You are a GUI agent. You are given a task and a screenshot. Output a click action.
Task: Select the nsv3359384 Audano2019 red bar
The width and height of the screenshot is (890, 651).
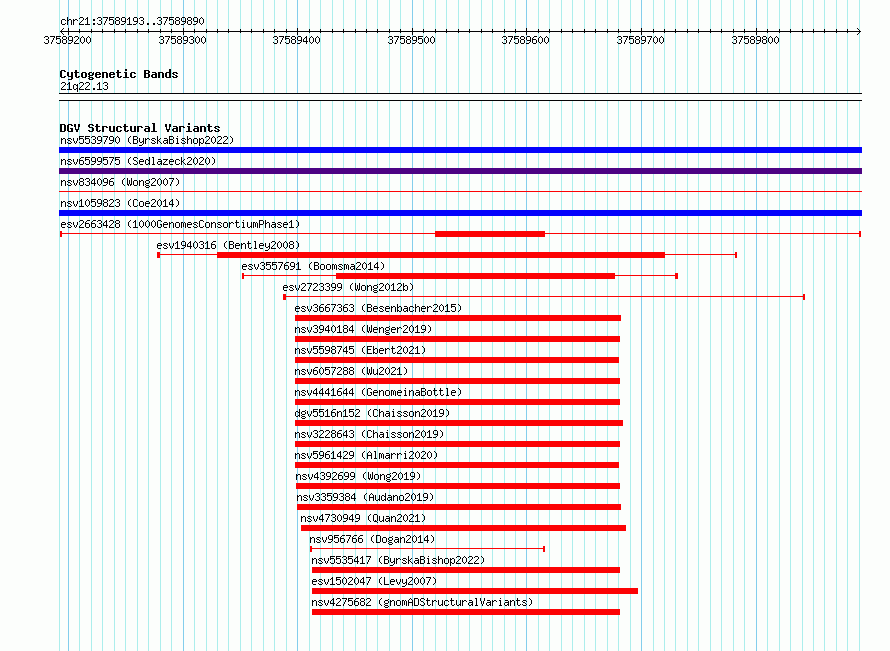pyautogui.click(x=459, y=507)
